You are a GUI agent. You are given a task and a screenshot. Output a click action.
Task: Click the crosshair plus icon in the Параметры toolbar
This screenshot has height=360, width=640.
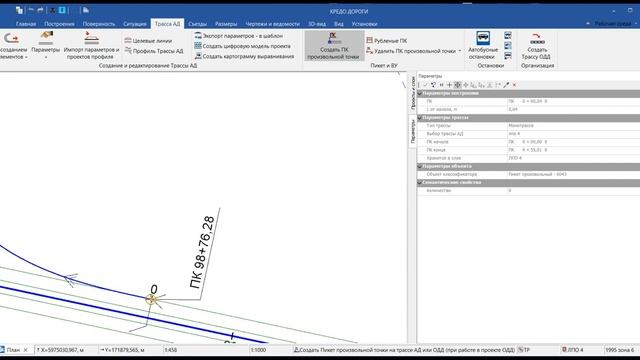coord(449,85)
